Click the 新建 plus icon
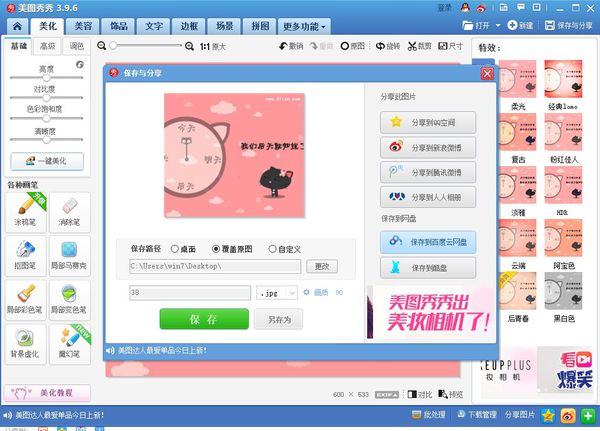 point(512,25)
